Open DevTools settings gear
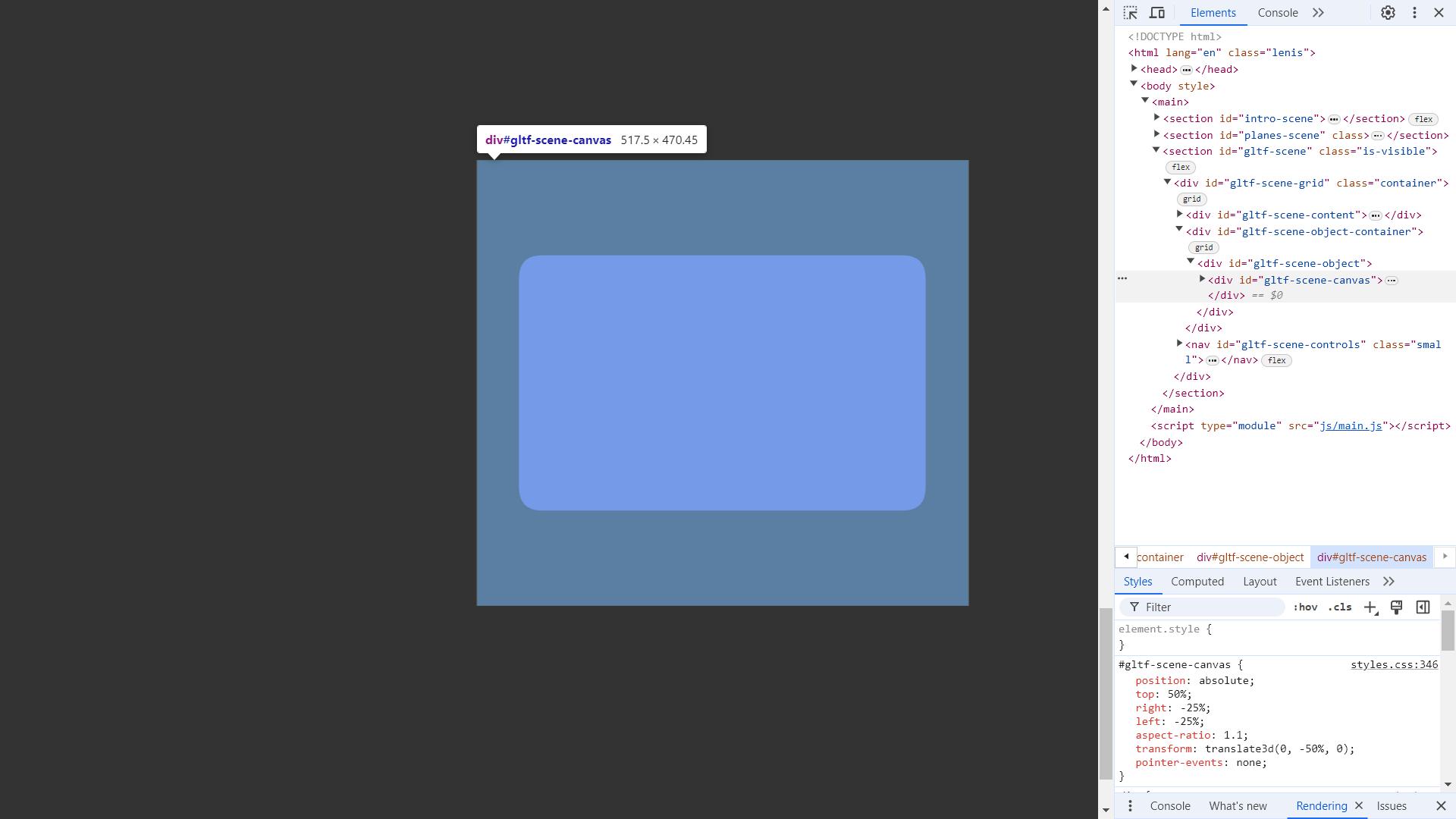The height and width of the screenshot is (819, 1456). click(1388, 13)
